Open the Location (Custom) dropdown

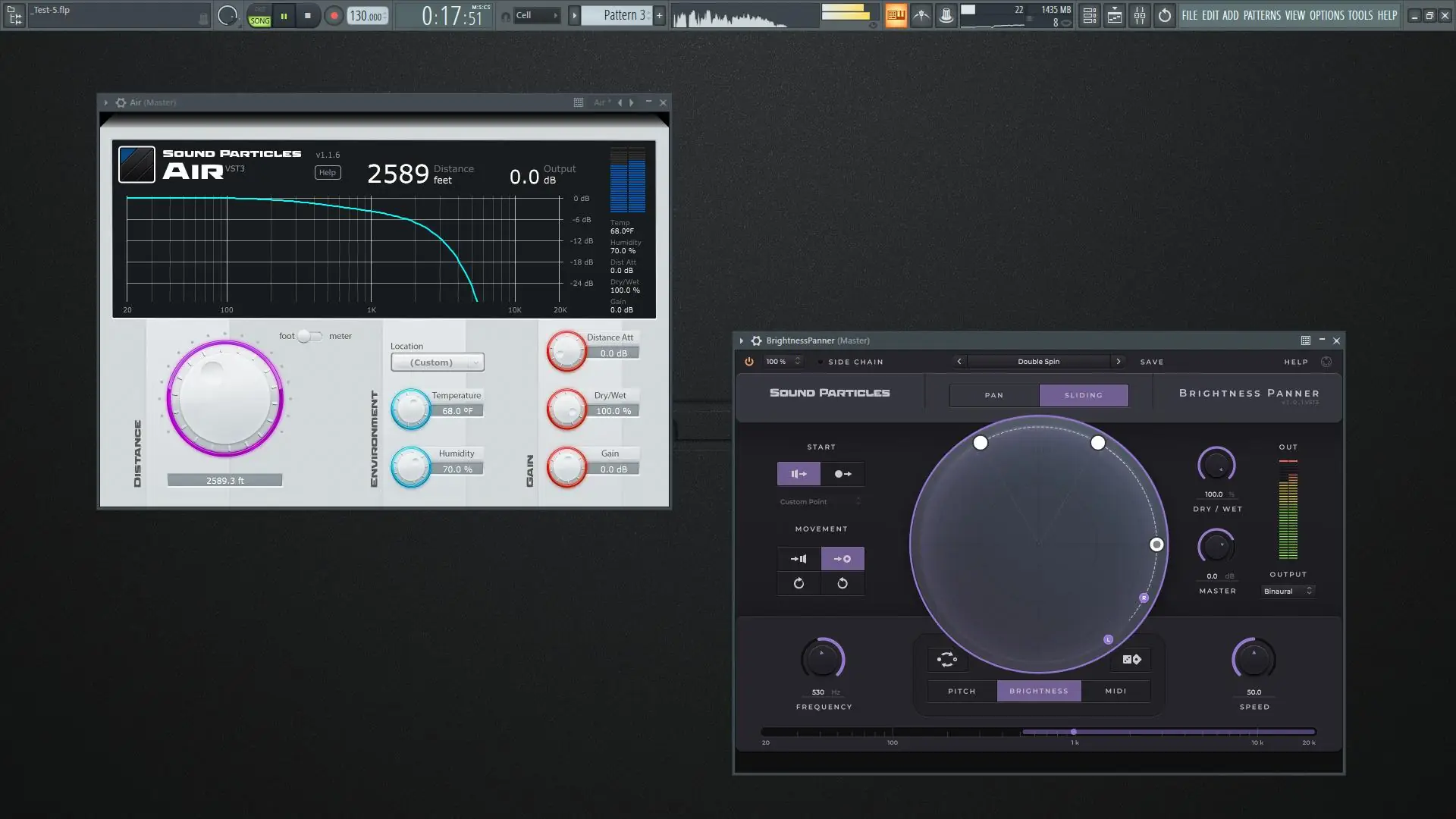pos(438,362)
